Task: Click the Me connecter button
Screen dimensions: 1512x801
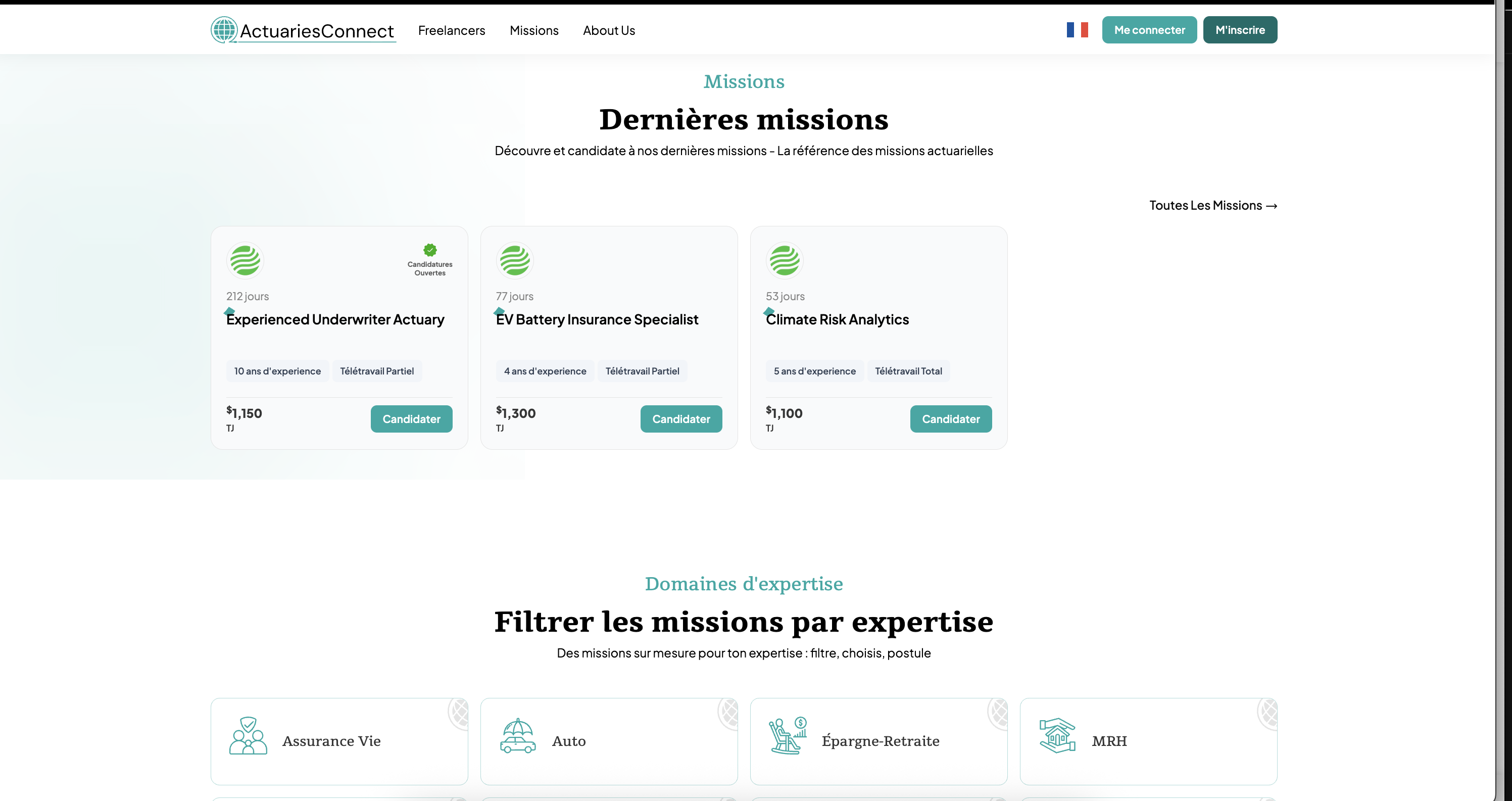Action: coord(1149,30)
